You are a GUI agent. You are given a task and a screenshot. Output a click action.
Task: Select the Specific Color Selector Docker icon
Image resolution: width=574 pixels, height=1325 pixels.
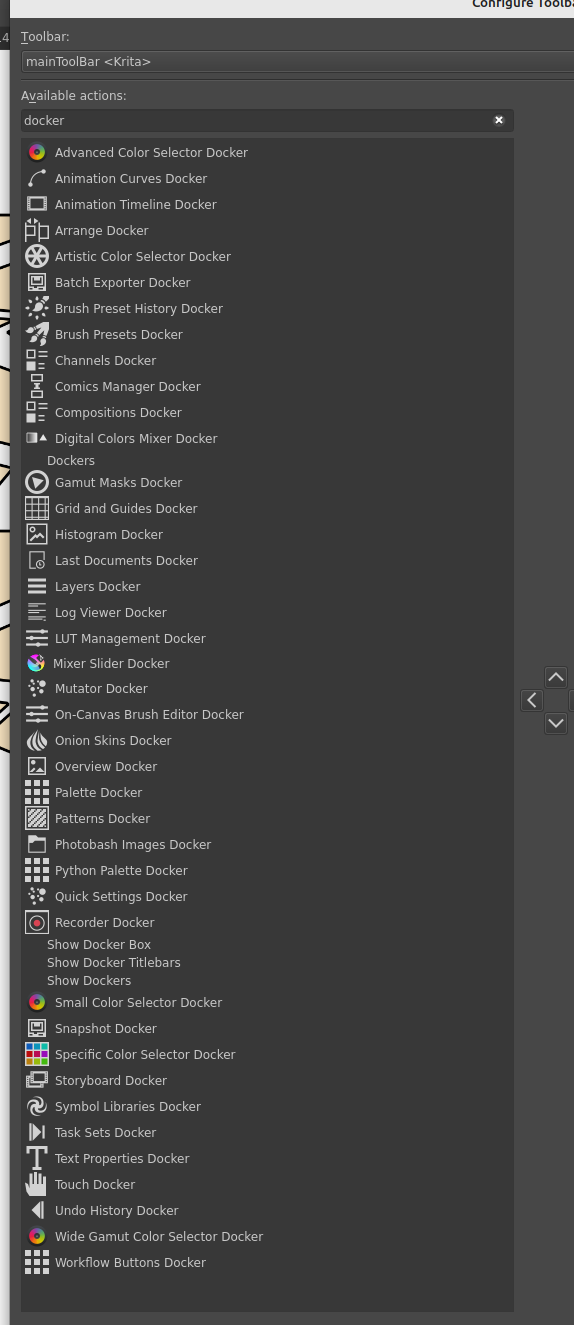[37, 1055]
